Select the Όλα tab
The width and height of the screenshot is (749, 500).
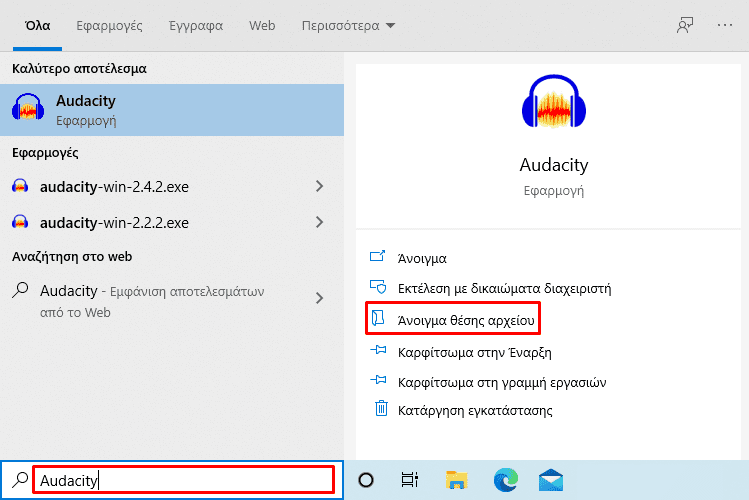coord(37,25)
